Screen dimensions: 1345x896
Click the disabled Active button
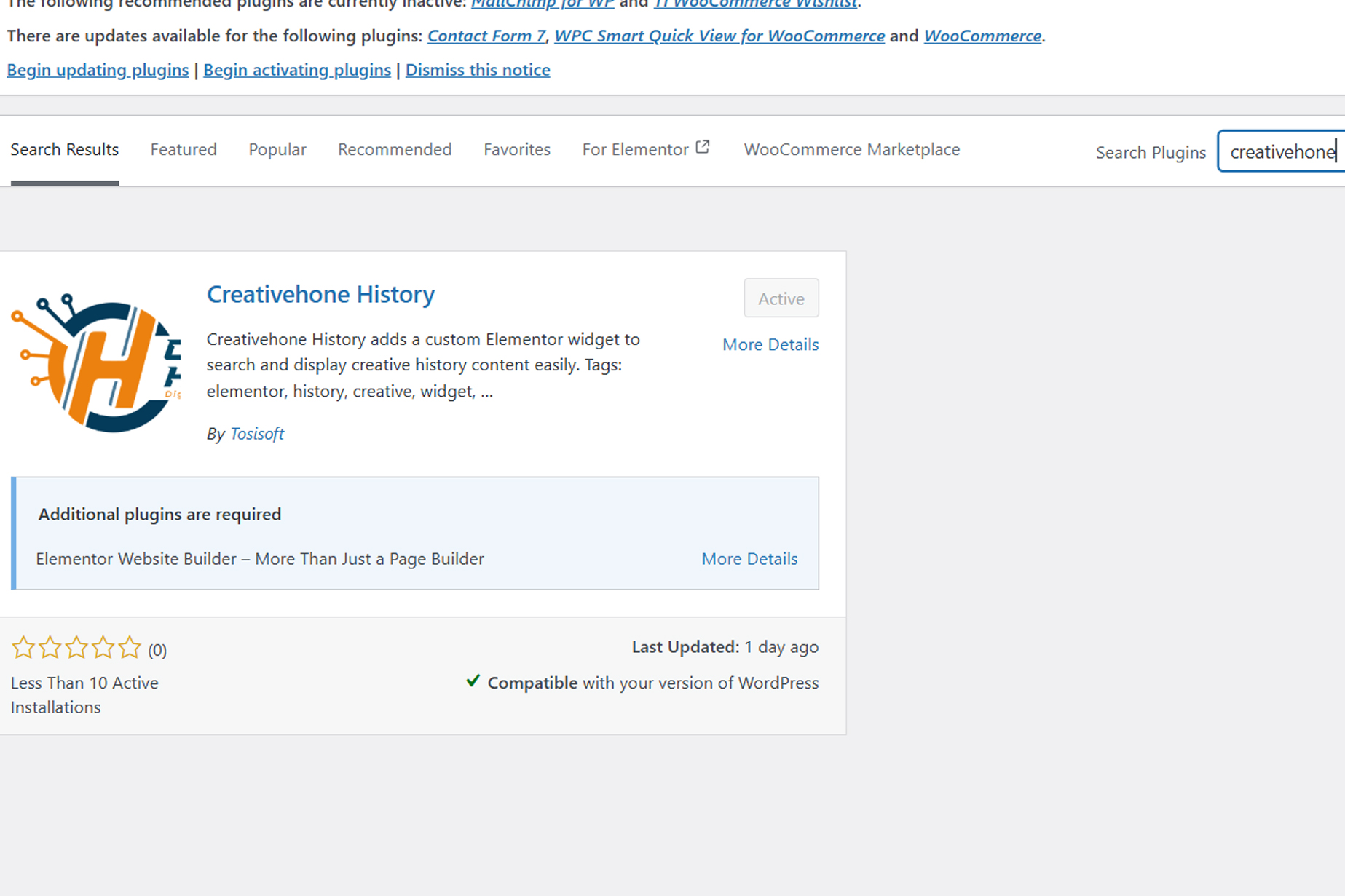pos(781,298)
